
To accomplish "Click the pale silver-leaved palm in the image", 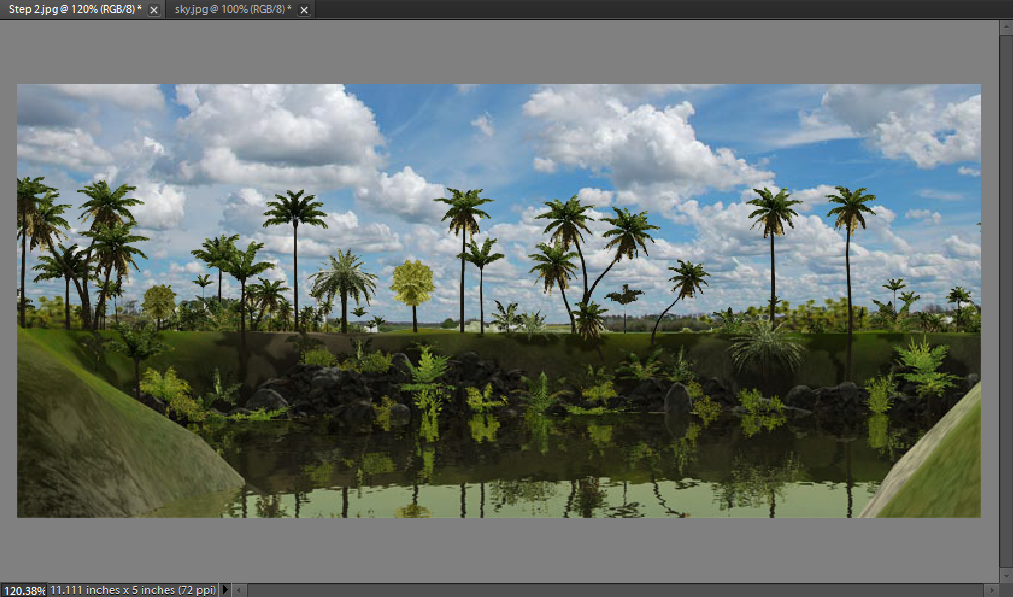I will pyautogui.click(x=342, y=280).
